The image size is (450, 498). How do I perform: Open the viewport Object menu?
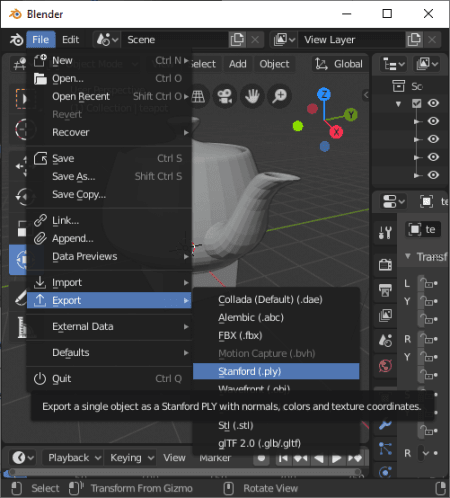275,64
